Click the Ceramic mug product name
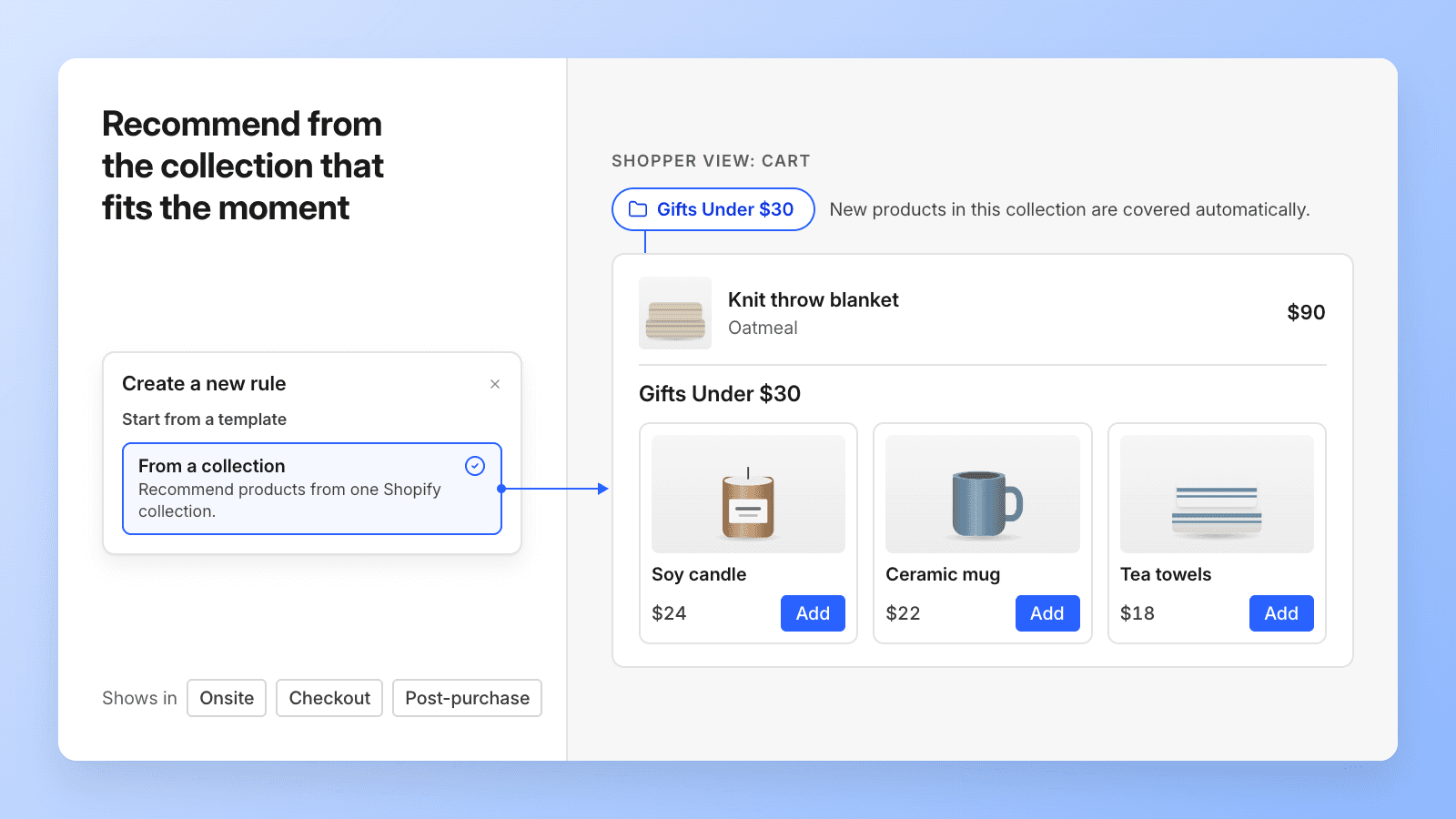The image size is (1456, 819). pos(943,574)
